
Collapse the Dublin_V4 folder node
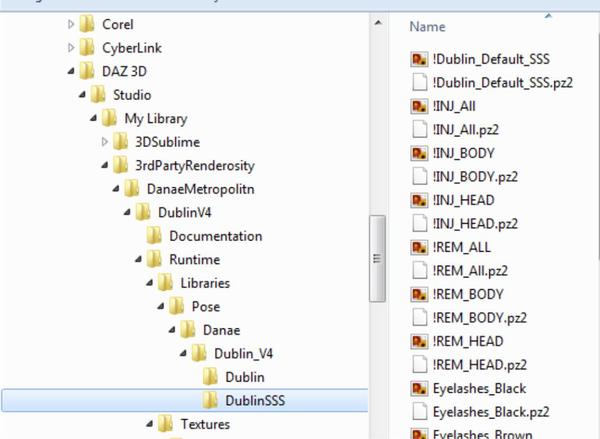(x=183, y=353)
